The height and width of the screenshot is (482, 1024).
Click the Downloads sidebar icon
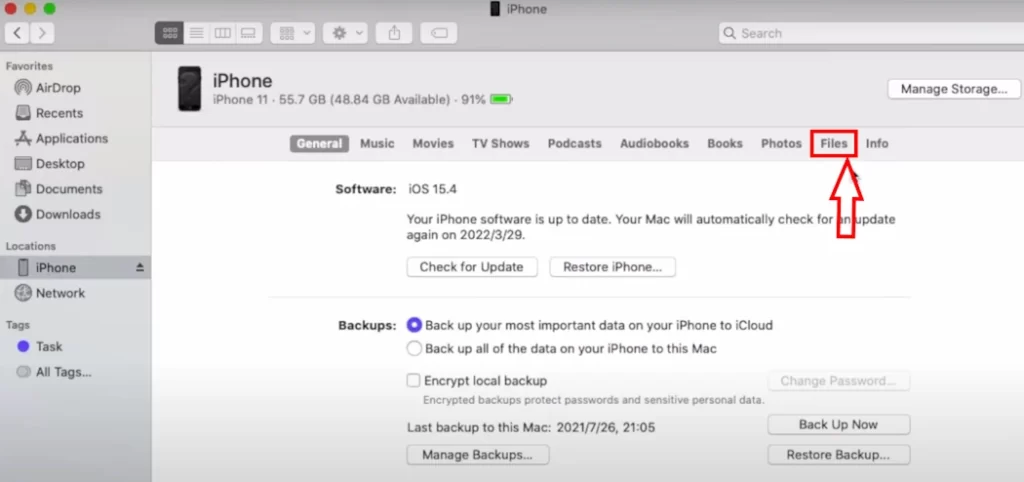(23, 214)
